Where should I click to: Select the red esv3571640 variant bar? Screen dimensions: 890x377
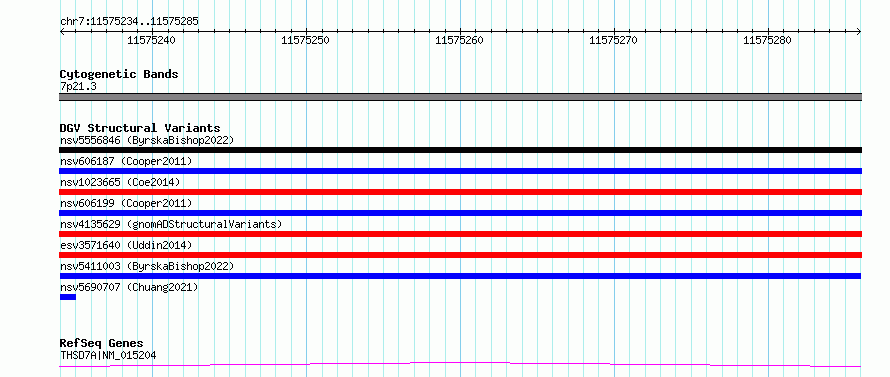pyautogui.click(x=460, y=255)
